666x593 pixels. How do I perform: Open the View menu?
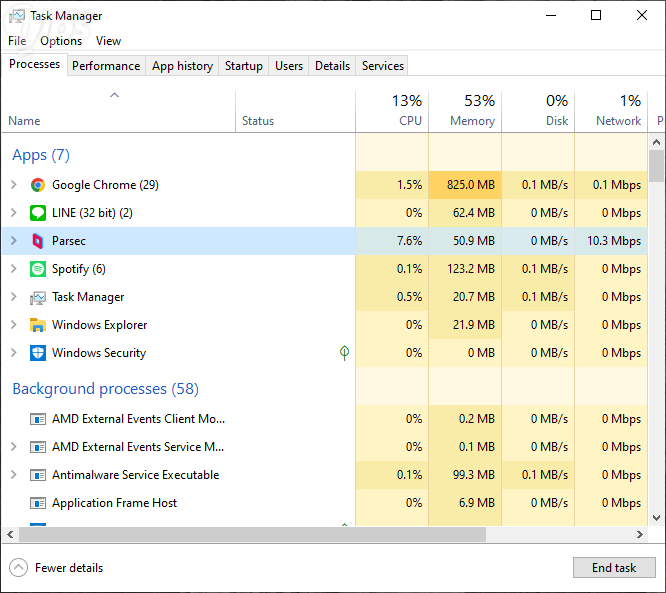pyautogui.click(x=108, y=41)
